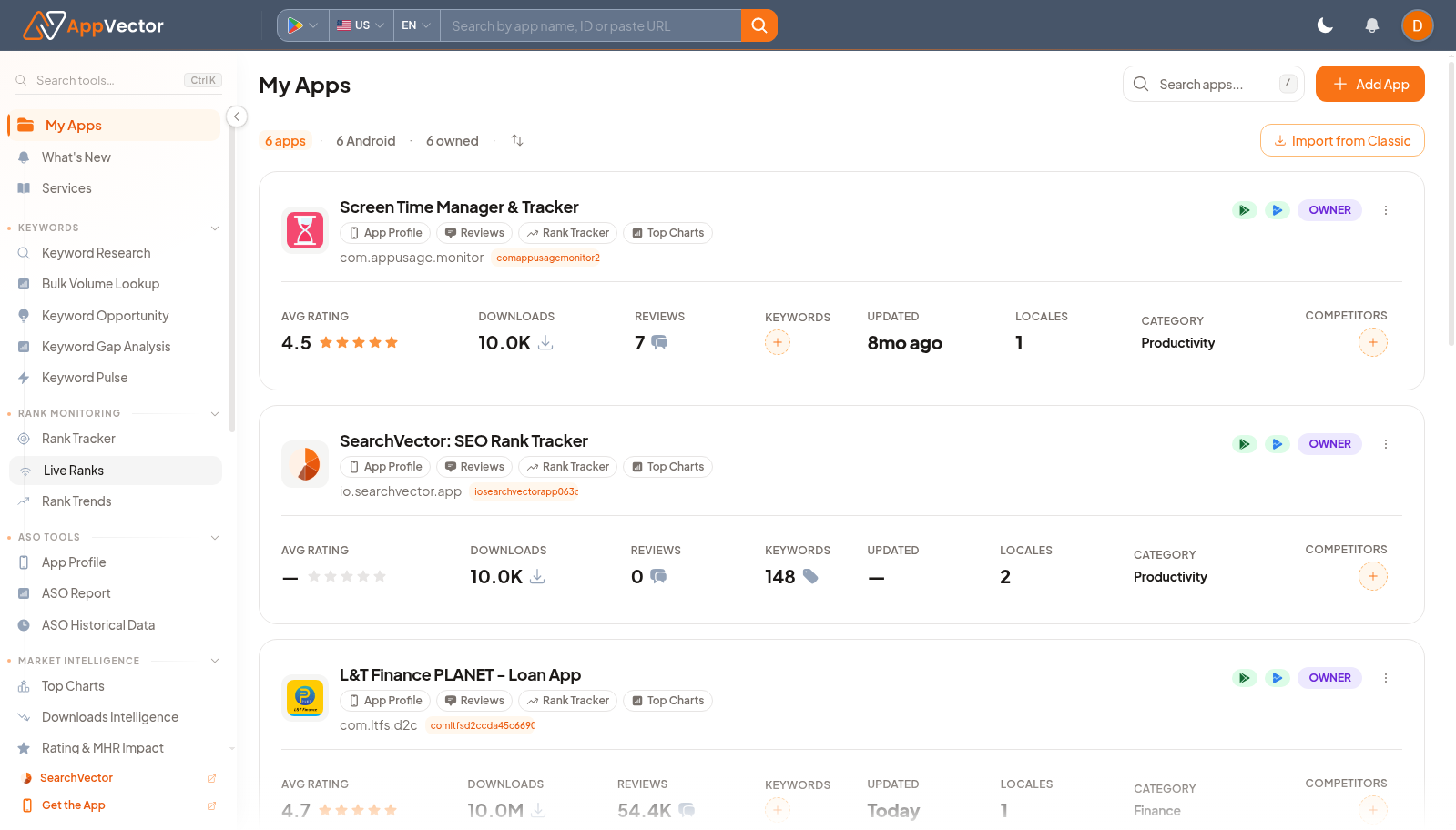Click reviews chat icon for Screen Time Manager

coord(659,343)
